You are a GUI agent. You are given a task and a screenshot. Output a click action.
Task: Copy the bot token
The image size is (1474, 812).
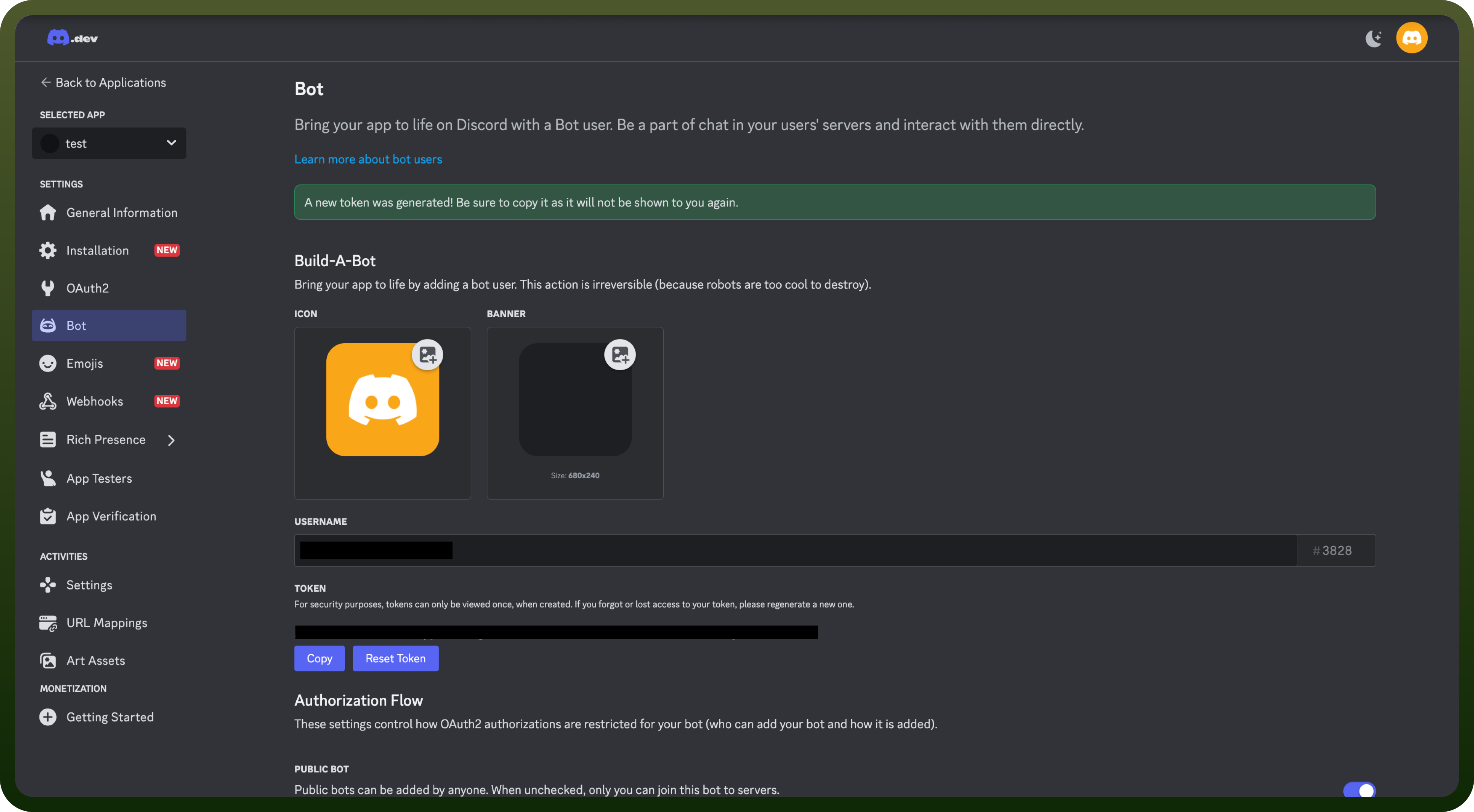coord(319,658)
